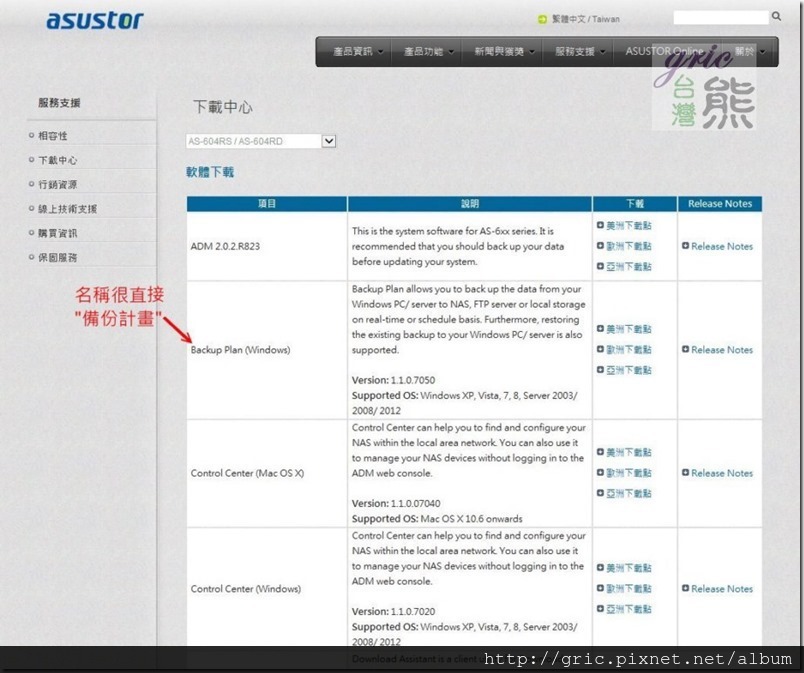804x673 pixels.
Task: Open the ASUSTOR Online menu item
Action: [665, 51]
